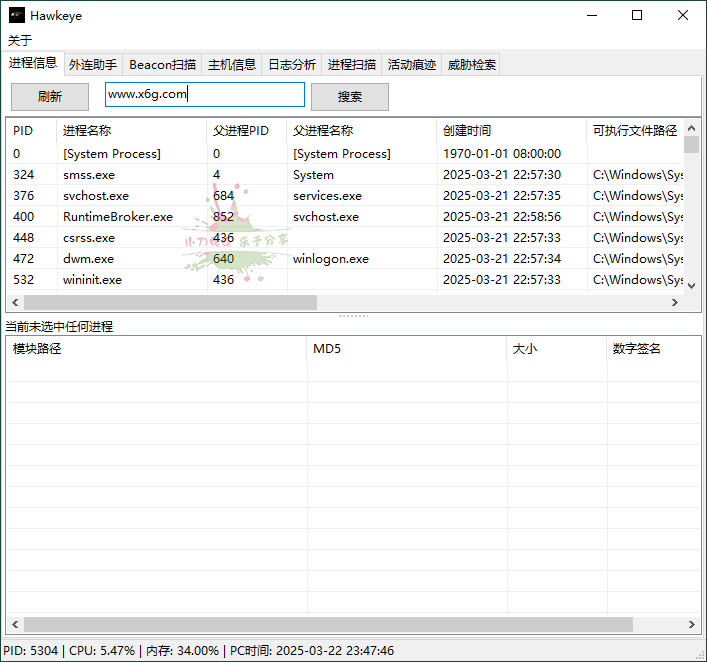Select the 主机信息 tab
Screen dimensions: 707x662
(232, 64)
